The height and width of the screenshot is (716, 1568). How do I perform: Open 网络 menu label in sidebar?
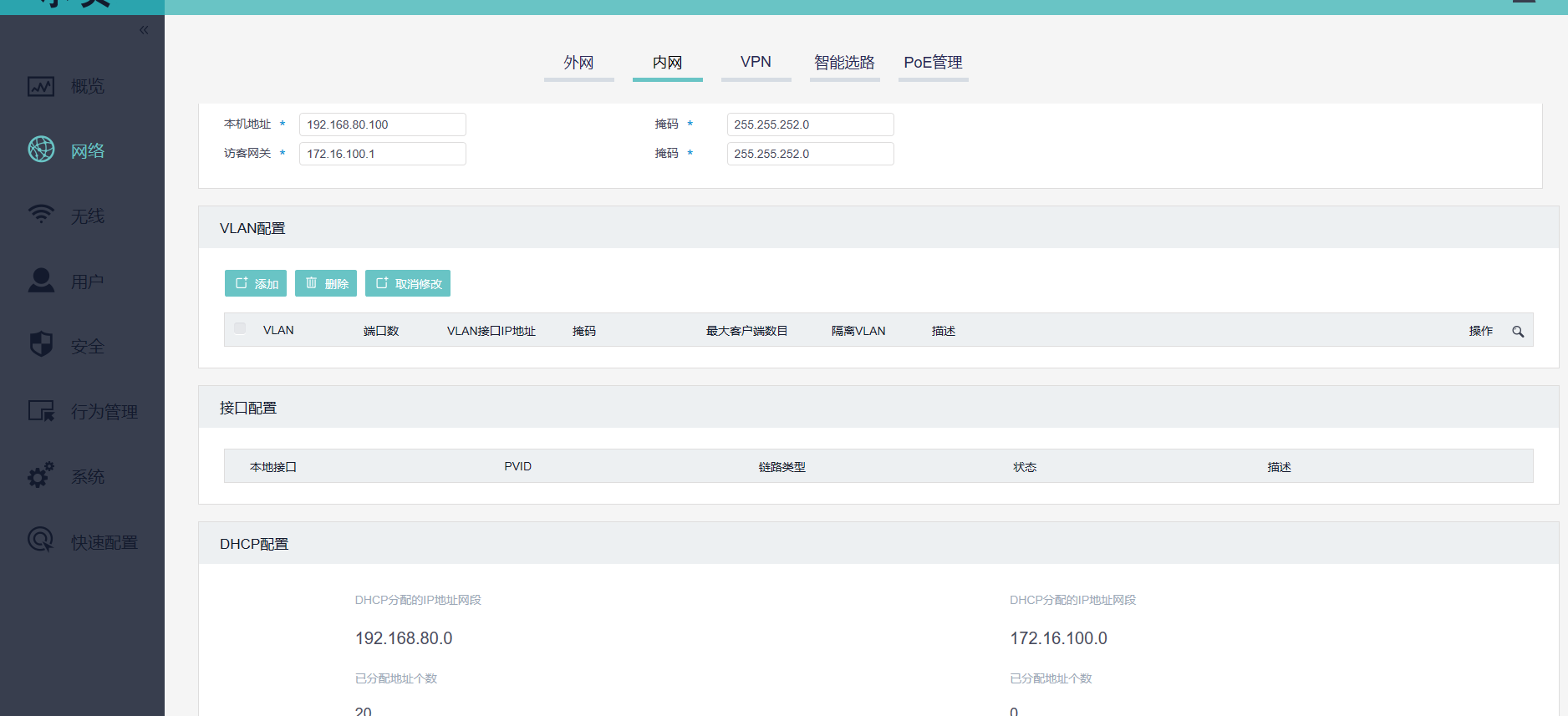click(88, 150)
